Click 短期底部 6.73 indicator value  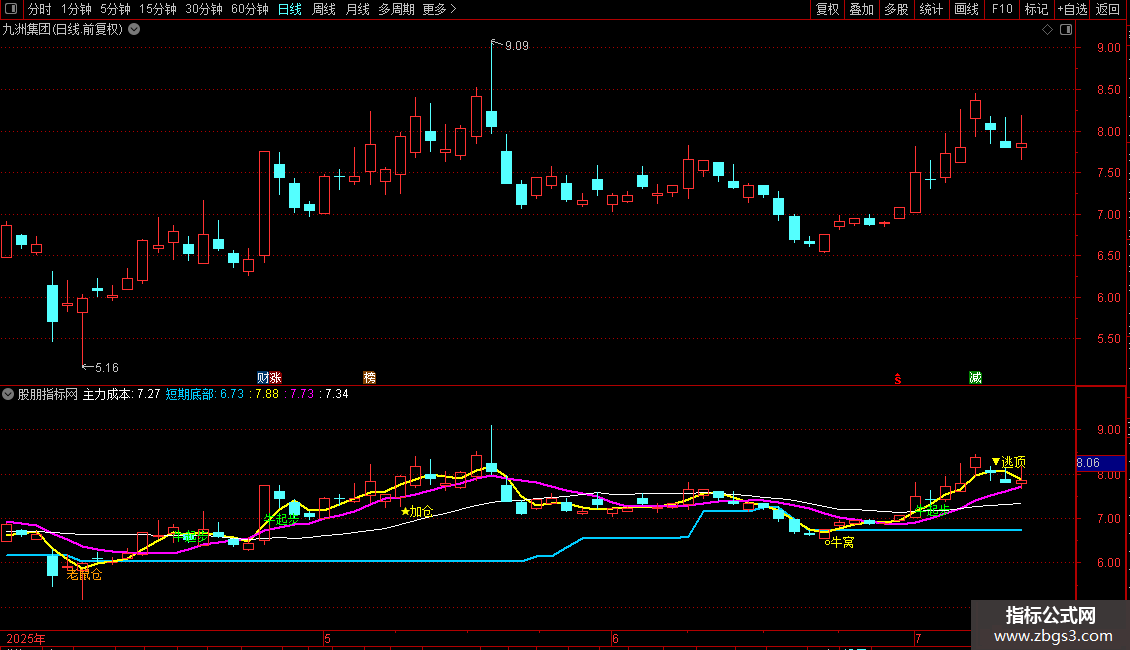pyautogui.click(x=205, y=394)
